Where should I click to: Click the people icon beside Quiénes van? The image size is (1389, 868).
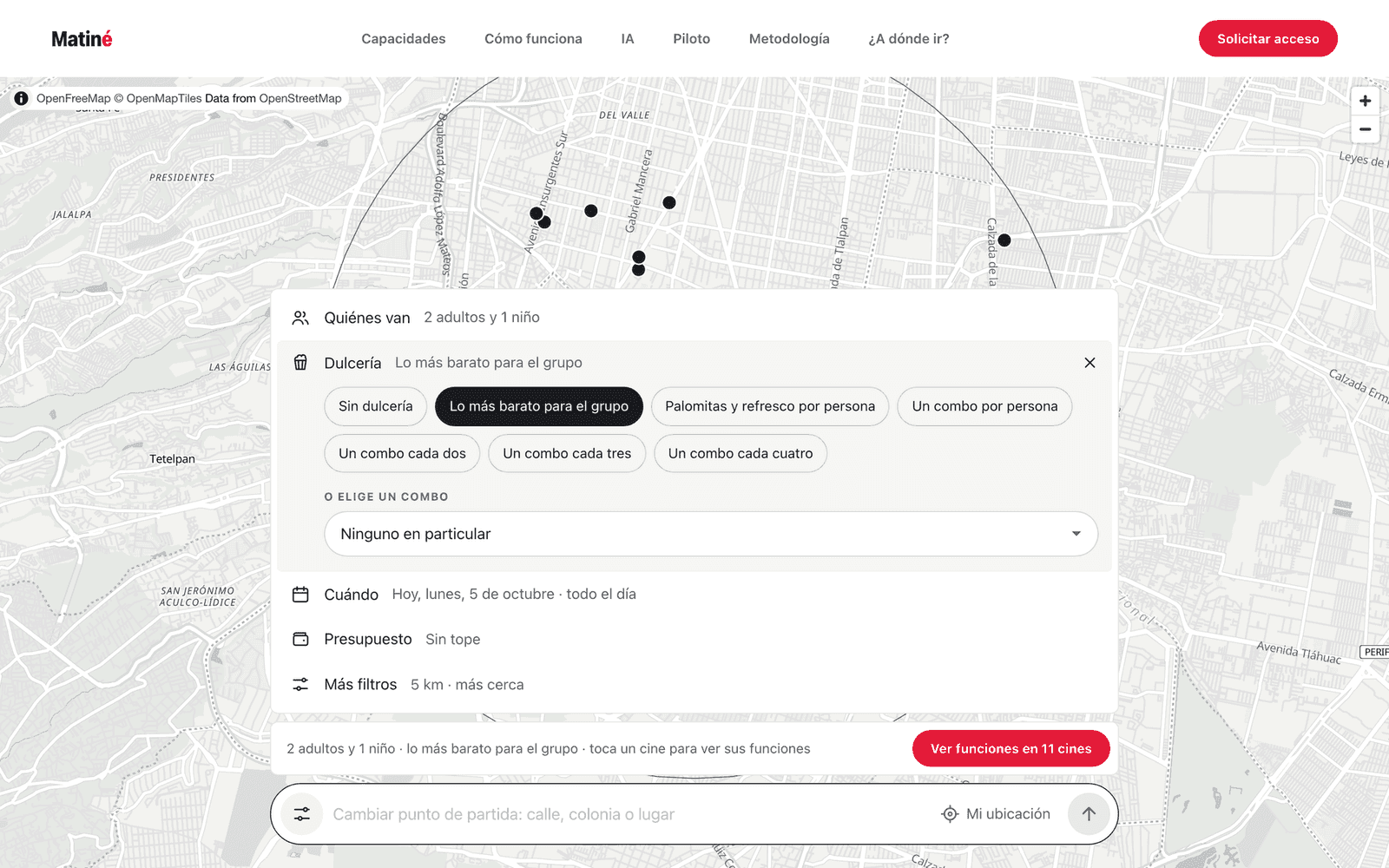pyautogui.click(x=300, y=318)
